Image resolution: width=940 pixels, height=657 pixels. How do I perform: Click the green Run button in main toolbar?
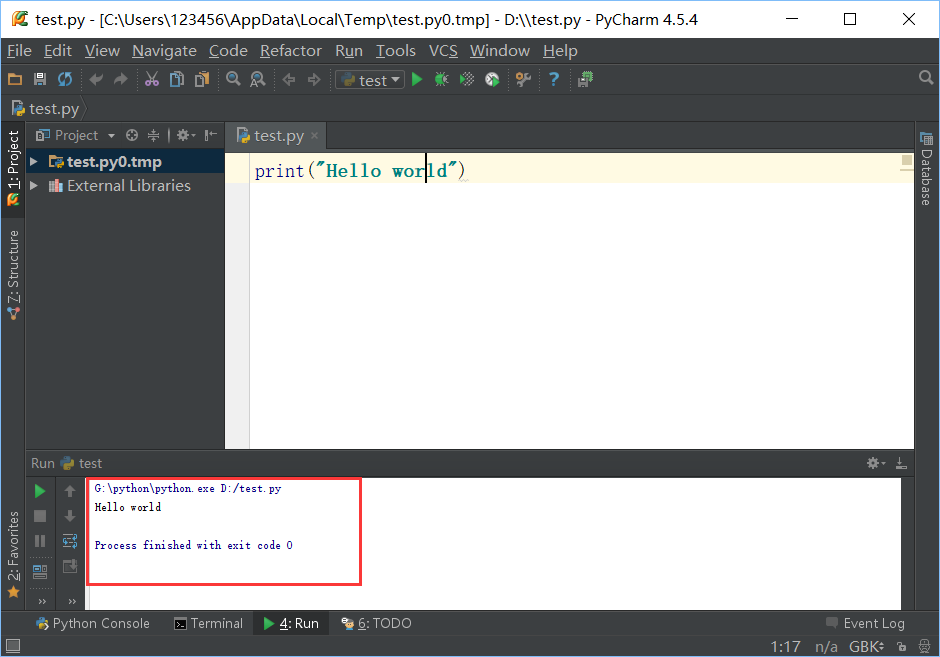[x=417, y=79]
